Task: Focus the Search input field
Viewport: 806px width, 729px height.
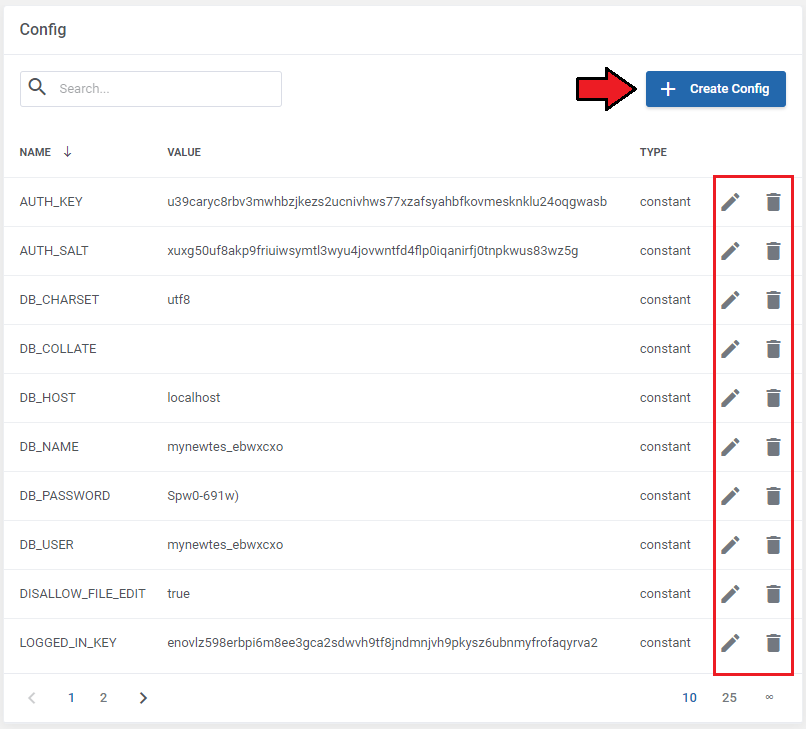Action: pos(151,89)
